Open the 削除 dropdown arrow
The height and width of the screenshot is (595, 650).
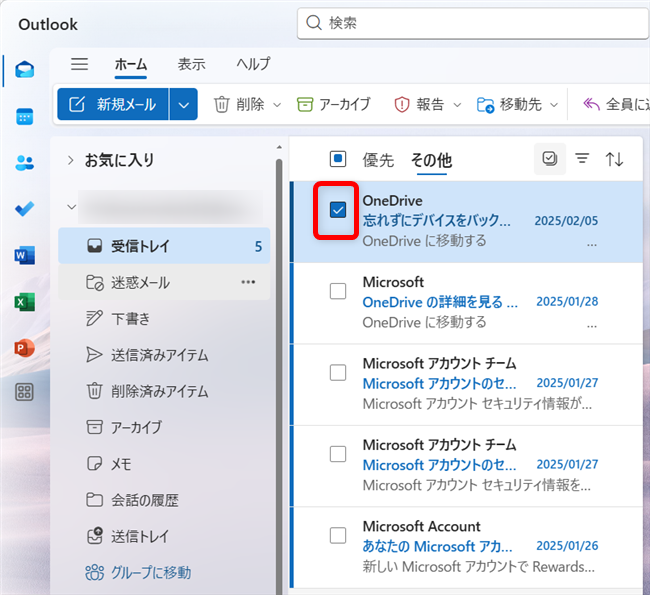point(277,104)
